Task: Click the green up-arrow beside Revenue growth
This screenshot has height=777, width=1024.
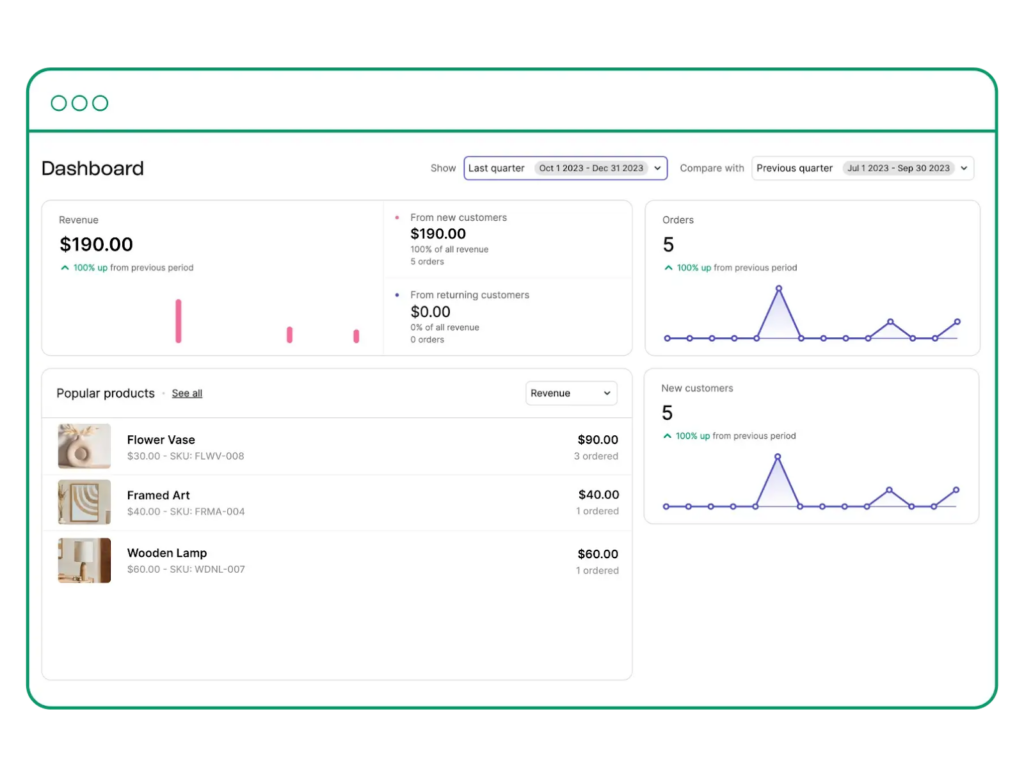Action: (x=67, y=268)
